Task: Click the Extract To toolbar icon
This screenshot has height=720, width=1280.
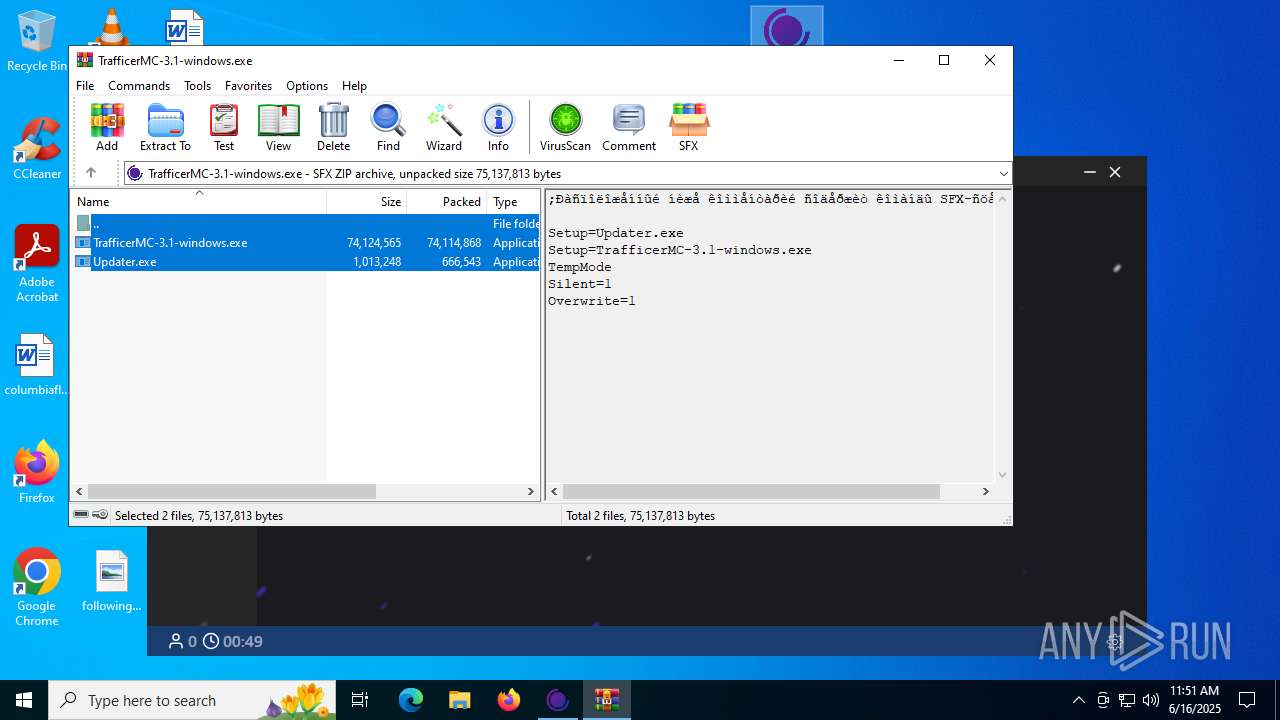Action: click(x=165, y=127)
